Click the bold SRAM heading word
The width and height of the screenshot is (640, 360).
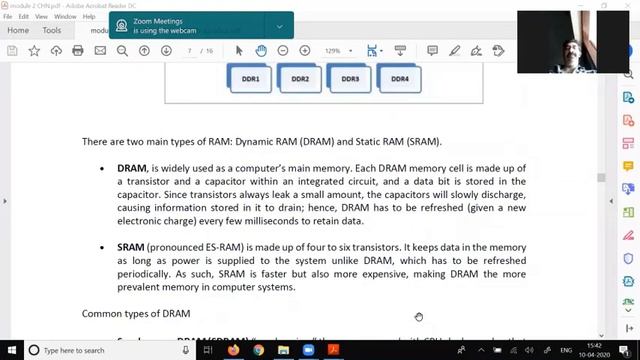[x=131, y=247]
